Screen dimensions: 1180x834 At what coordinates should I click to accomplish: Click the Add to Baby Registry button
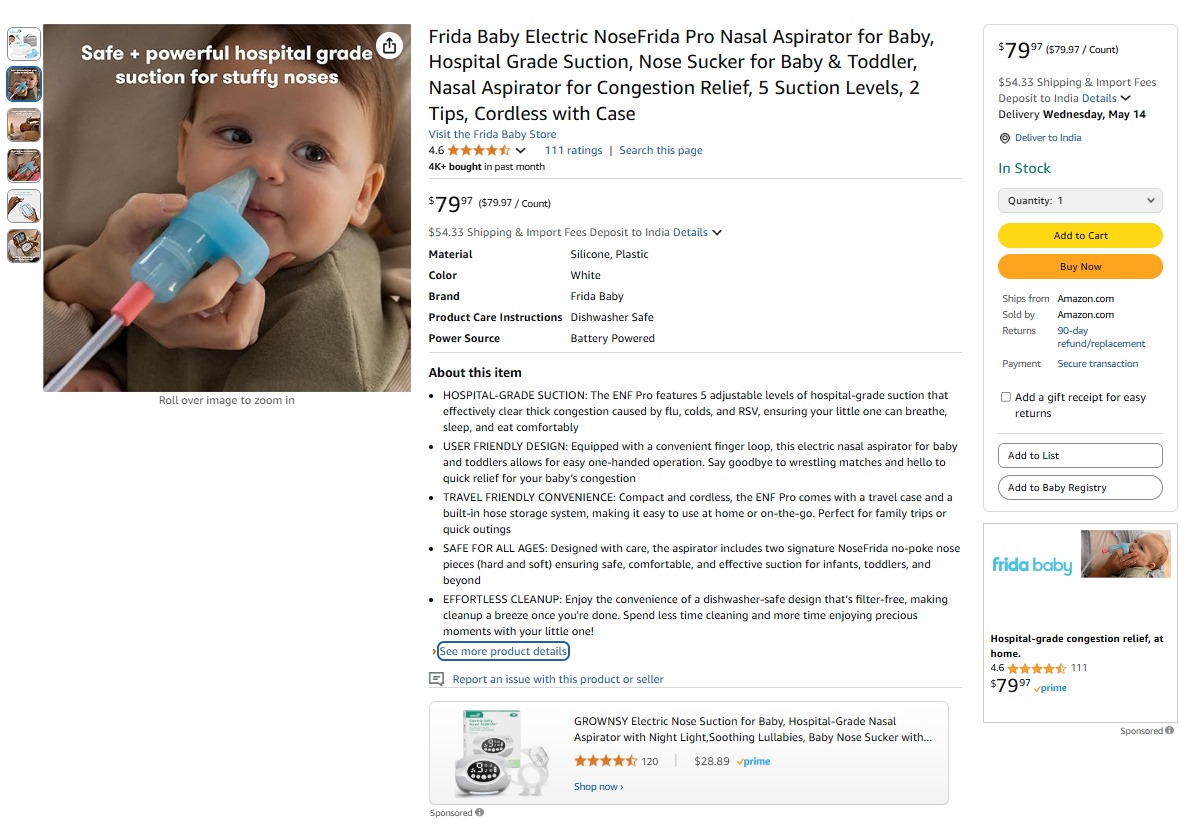pyautogui.click(x=1080, y=488)
